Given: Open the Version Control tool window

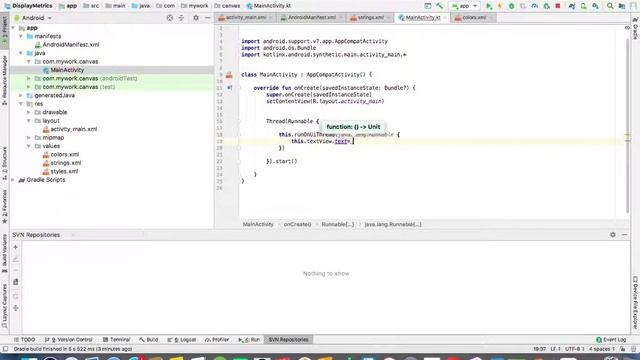Looking at the screenshot, I should (x=69, y=340).
